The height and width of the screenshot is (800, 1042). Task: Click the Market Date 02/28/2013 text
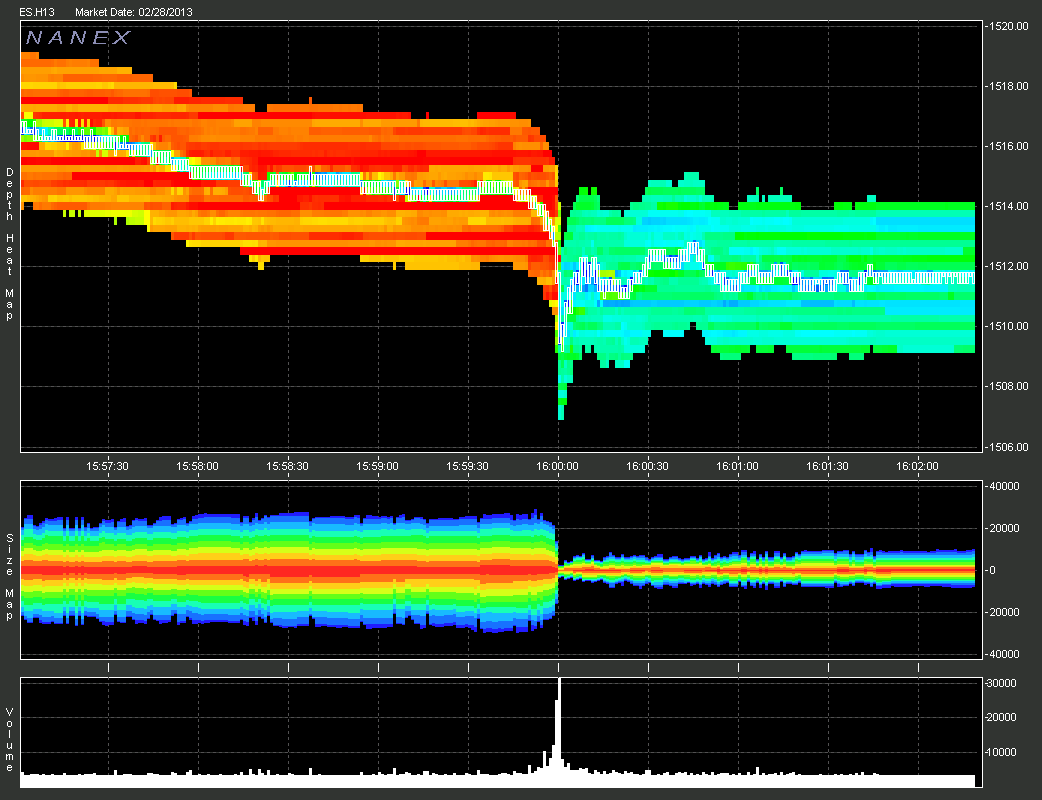coord(134,12)
